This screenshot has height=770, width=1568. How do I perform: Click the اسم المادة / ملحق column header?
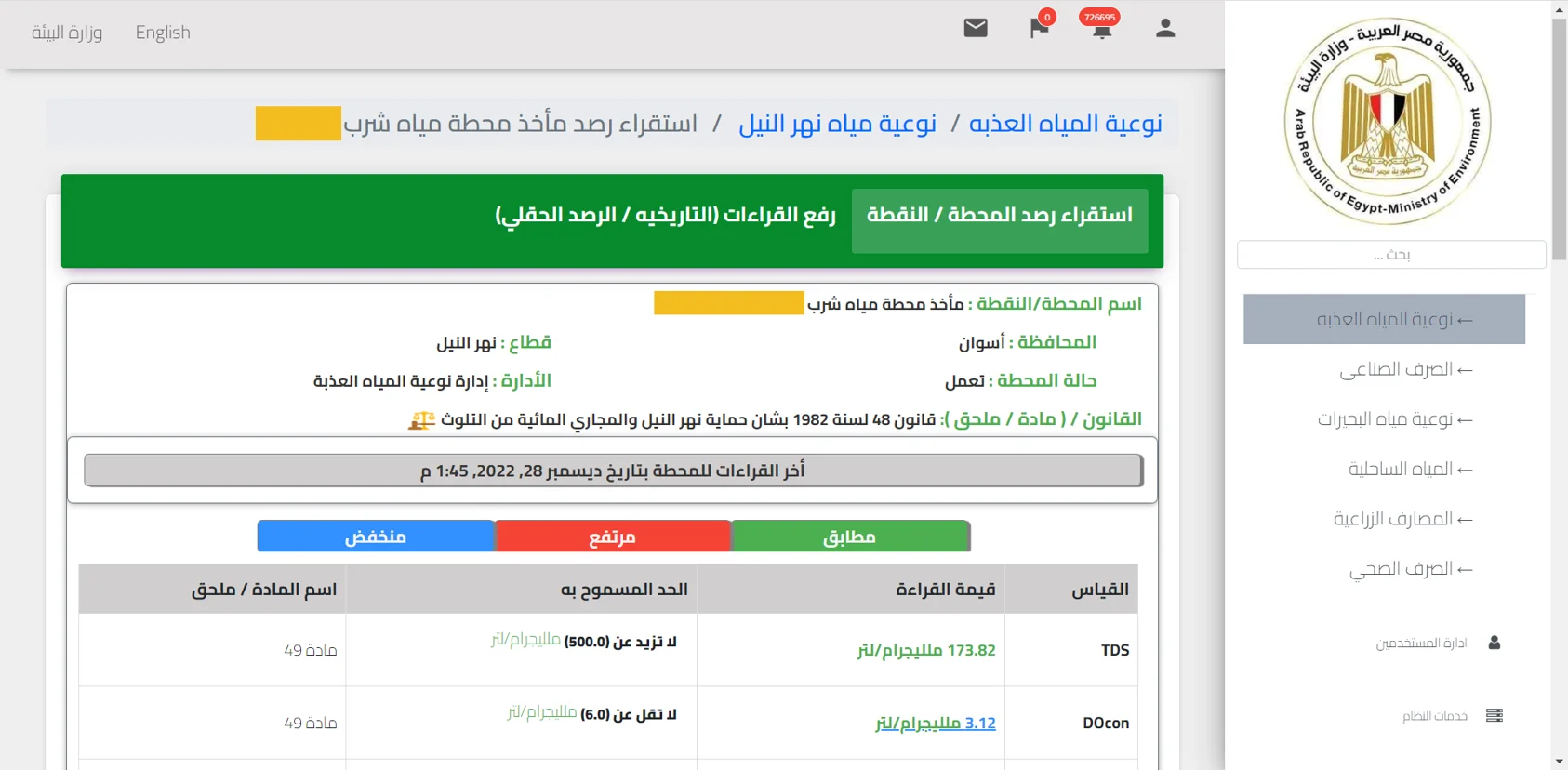pos(212,590)
